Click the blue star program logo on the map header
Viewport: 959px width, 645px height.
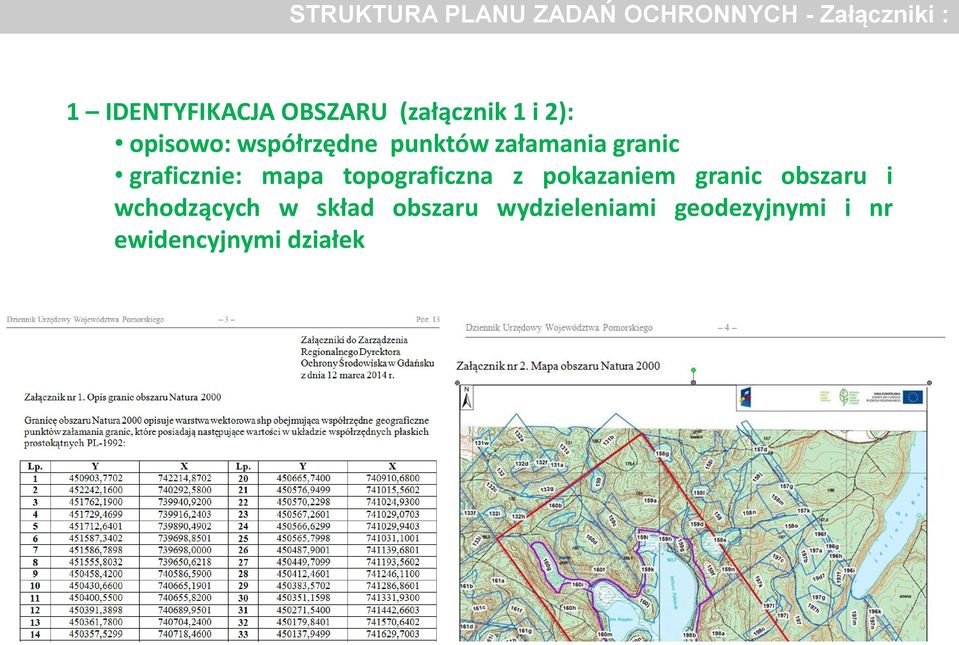(x=744, y=398)
